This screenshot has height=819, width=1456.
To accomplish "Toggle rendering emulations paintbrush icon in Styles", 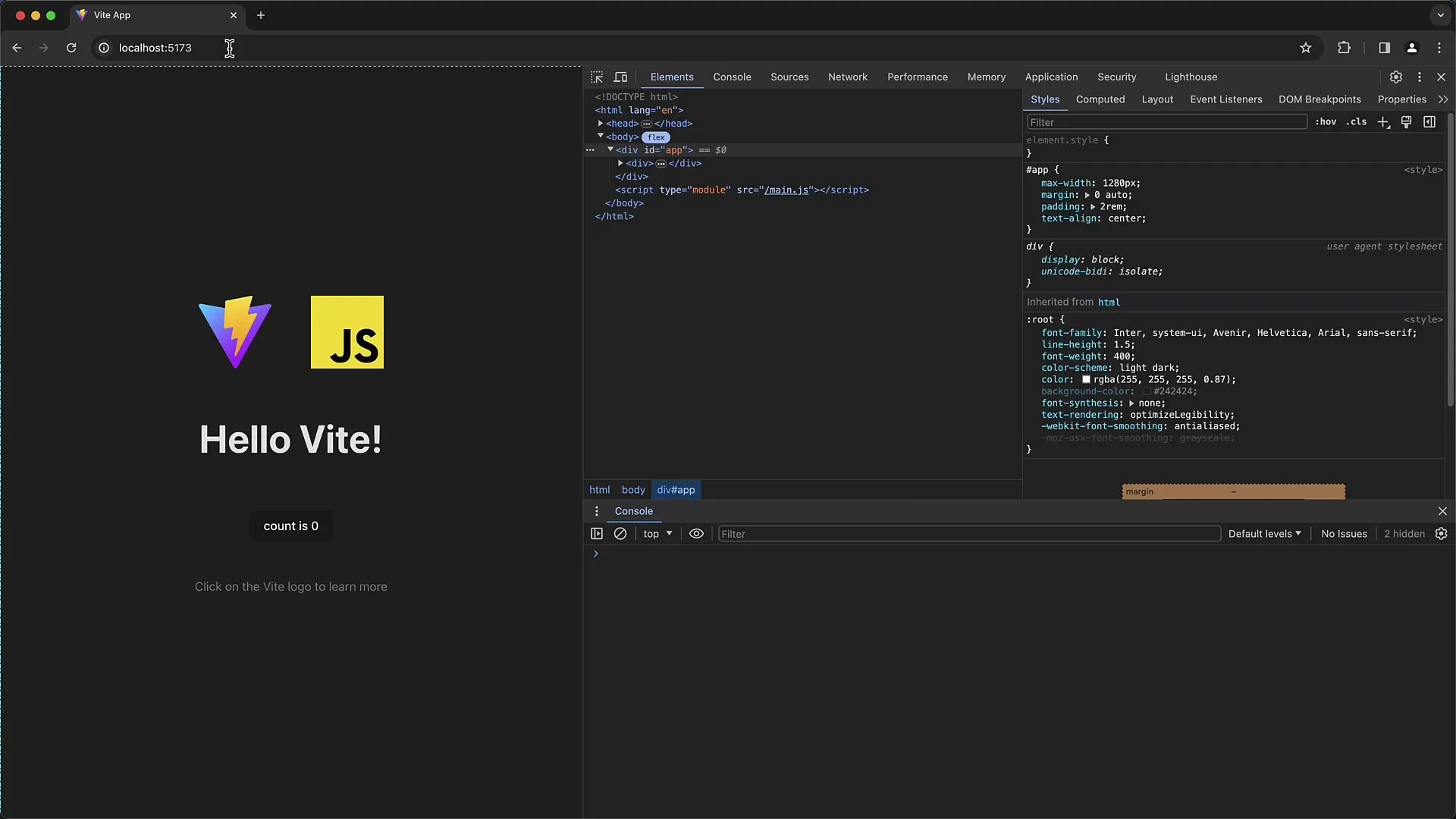I will [x=1406, y=122].
